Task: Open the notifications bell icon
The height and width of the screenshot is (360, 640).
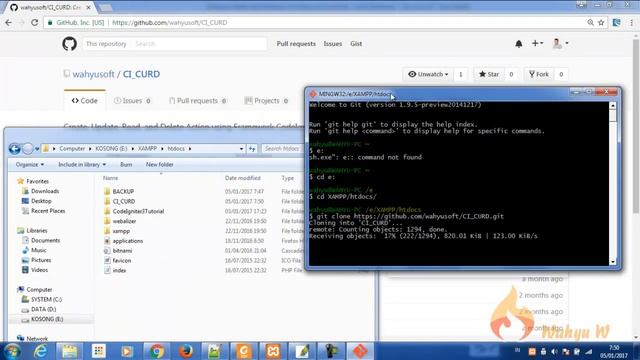Action: click(x=518, y=44)
